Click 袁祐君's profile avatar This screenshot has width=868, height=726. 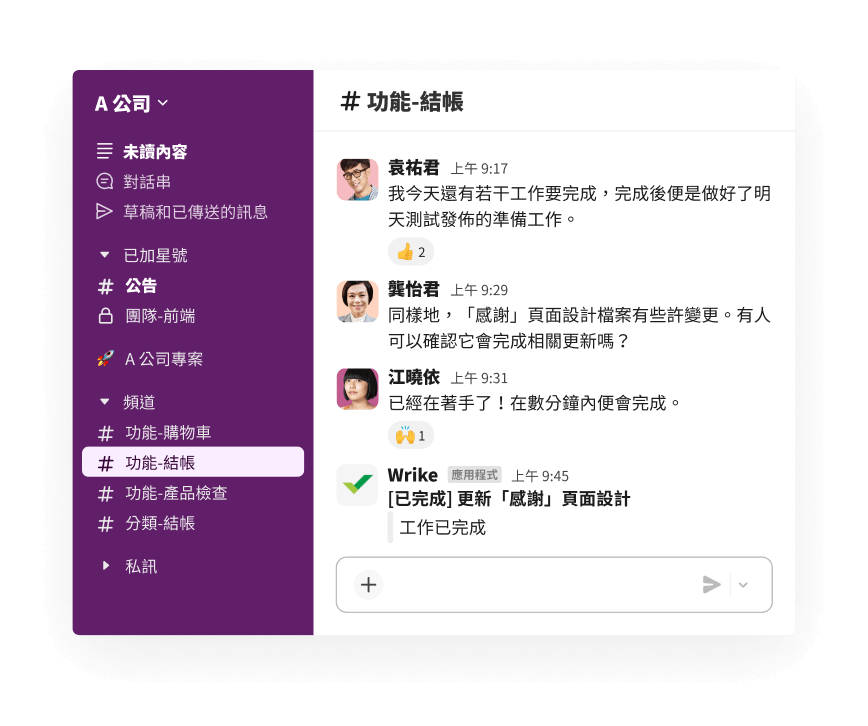point(358,179)
